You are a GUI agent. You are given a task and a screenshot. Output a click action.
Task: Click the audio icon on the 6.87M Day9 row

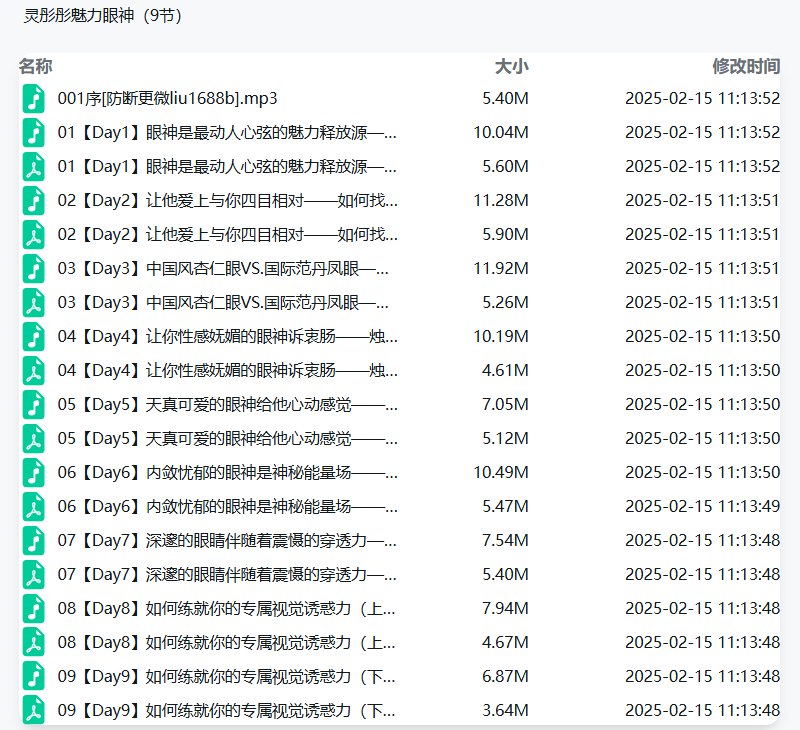coord(34,677)
